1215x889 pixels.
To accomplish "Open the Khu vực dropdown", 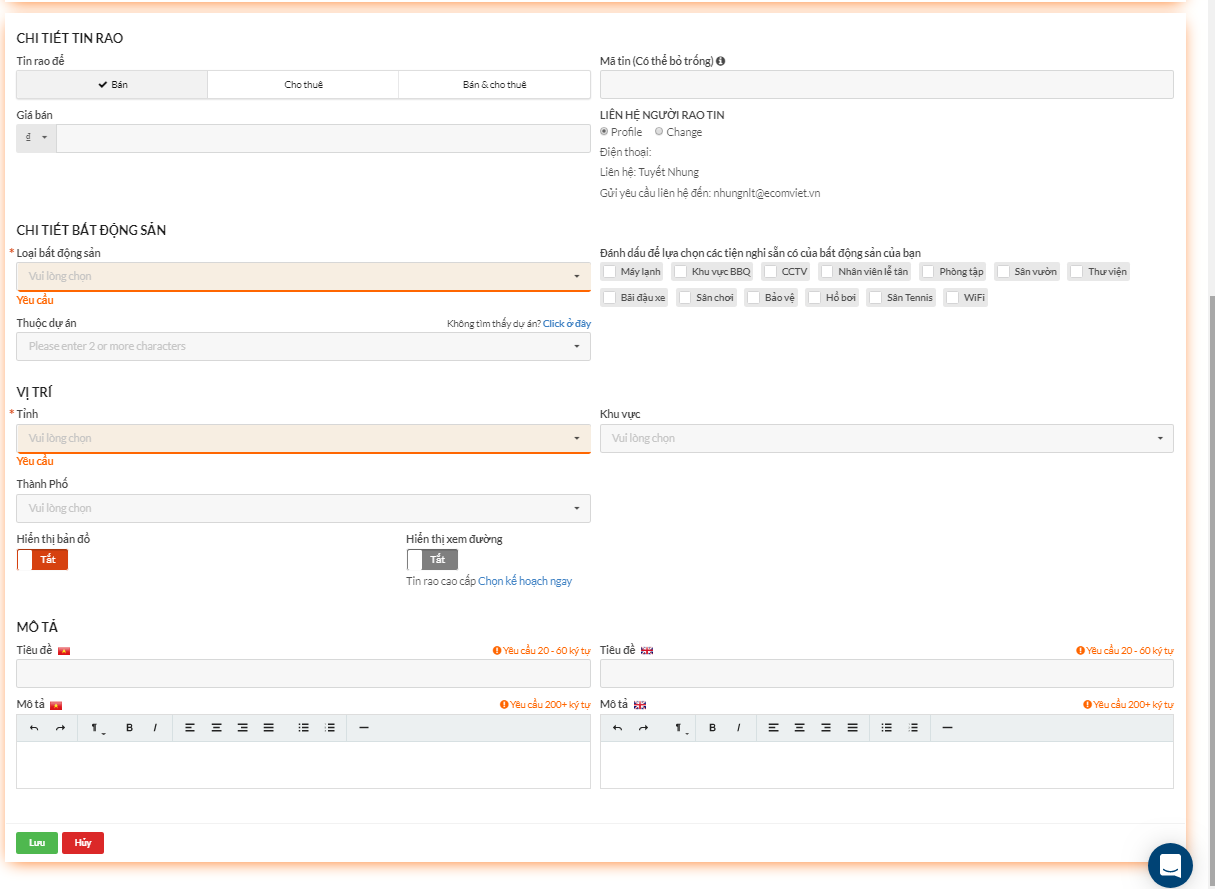I will click(886, 438).
